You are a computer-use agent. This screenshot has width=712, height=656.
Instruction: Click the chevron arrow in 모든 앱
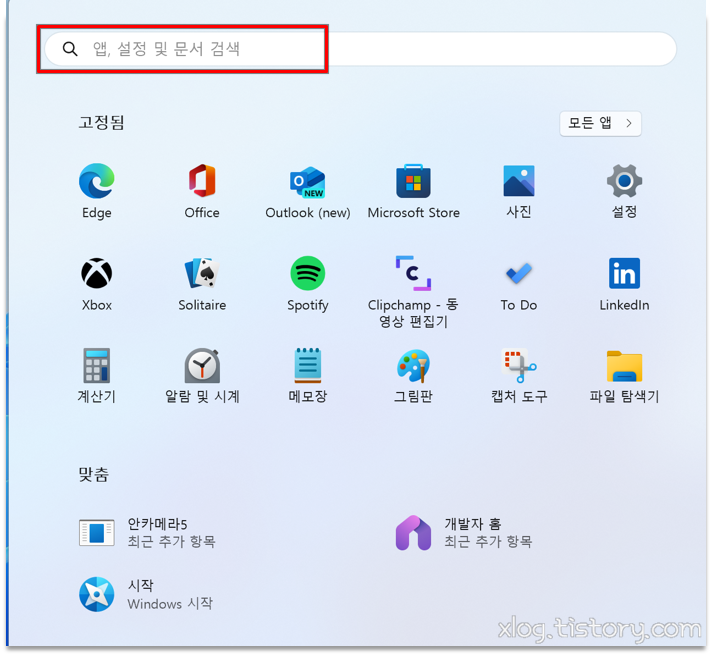(x=629, y=123)
